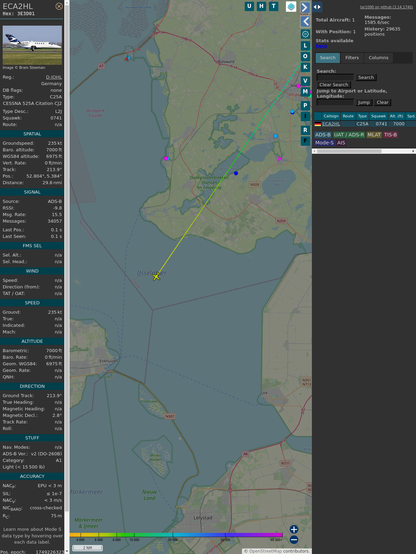Screen dimensions: 416x554
Task: Switch to the Filters tab
Action: [x=352, y=58]
